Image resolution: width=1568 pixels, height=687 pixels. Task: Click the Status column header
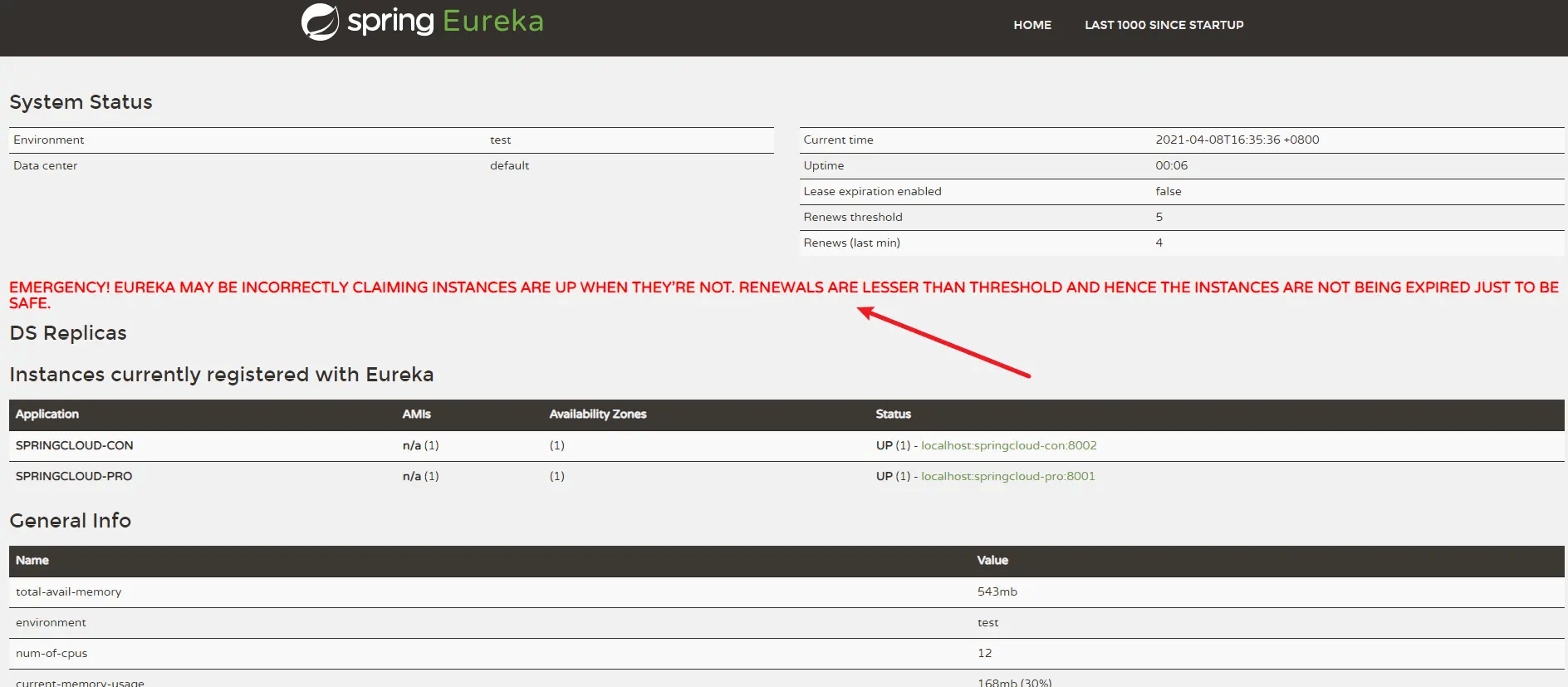pos(893,414)
